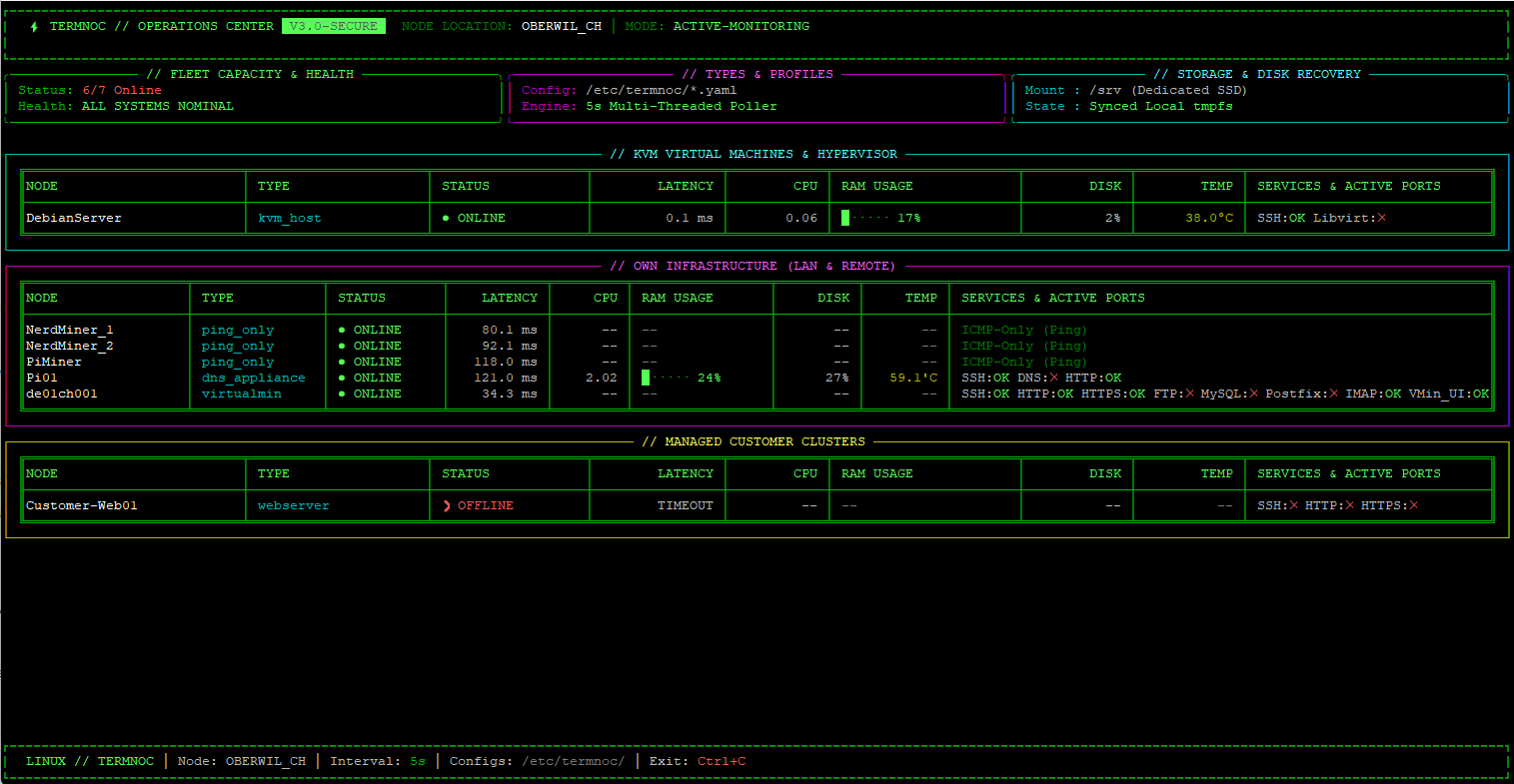This screenshot has height=784, width=1514.
Task: Click the OBERWIL_CH node location in header
Action: pos(562,26)
